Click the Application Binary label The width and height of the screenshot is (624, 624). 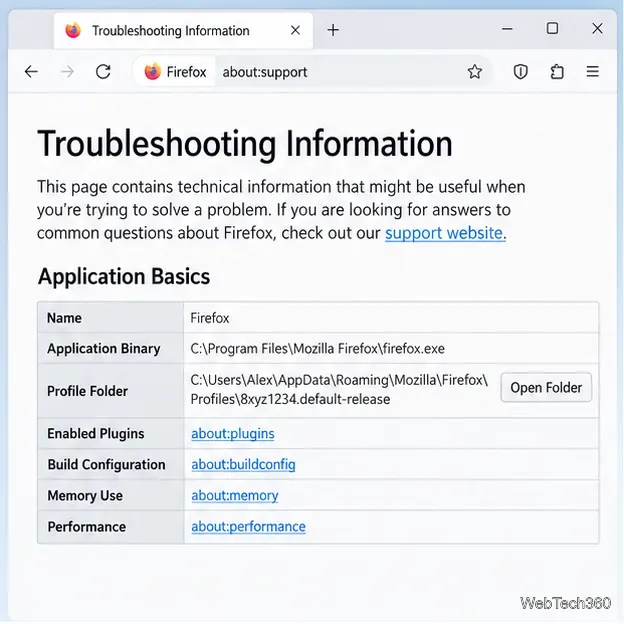[x=104, y=349]
